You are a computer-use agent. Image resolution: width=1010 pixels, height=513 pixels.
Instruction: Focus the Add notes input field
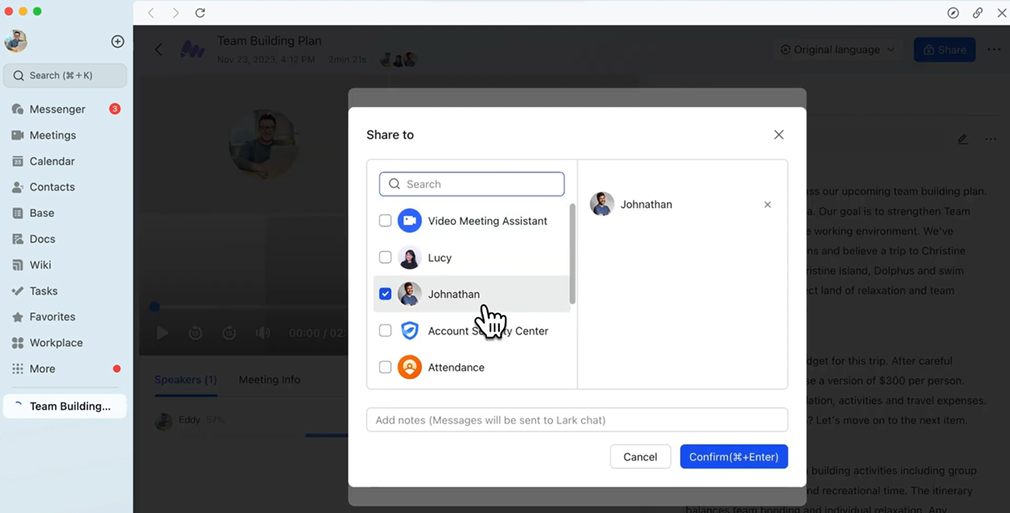576,420
